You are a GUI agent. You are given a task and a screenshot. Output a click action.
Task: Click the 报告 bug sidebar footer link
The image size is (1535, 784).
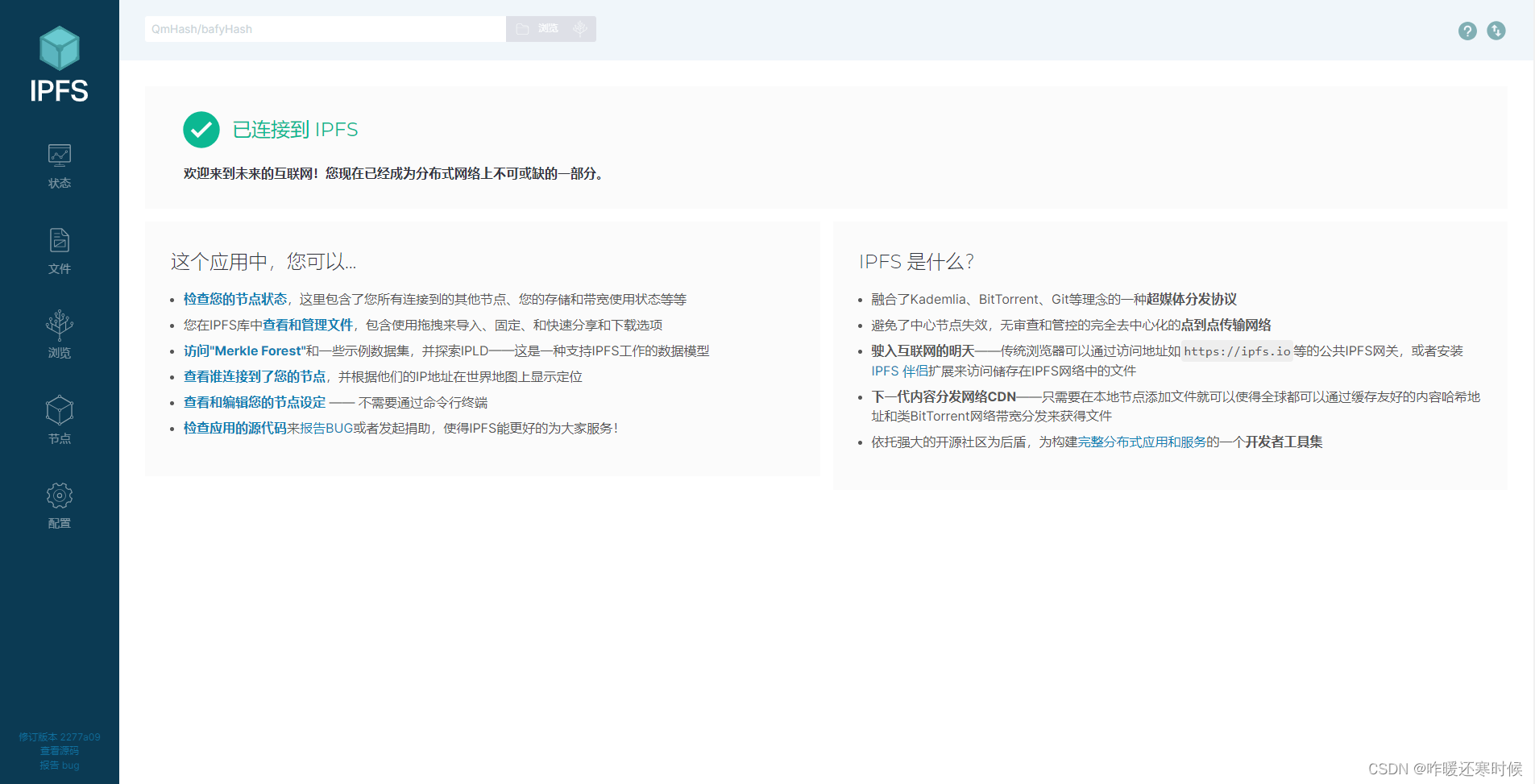[60, 765]
